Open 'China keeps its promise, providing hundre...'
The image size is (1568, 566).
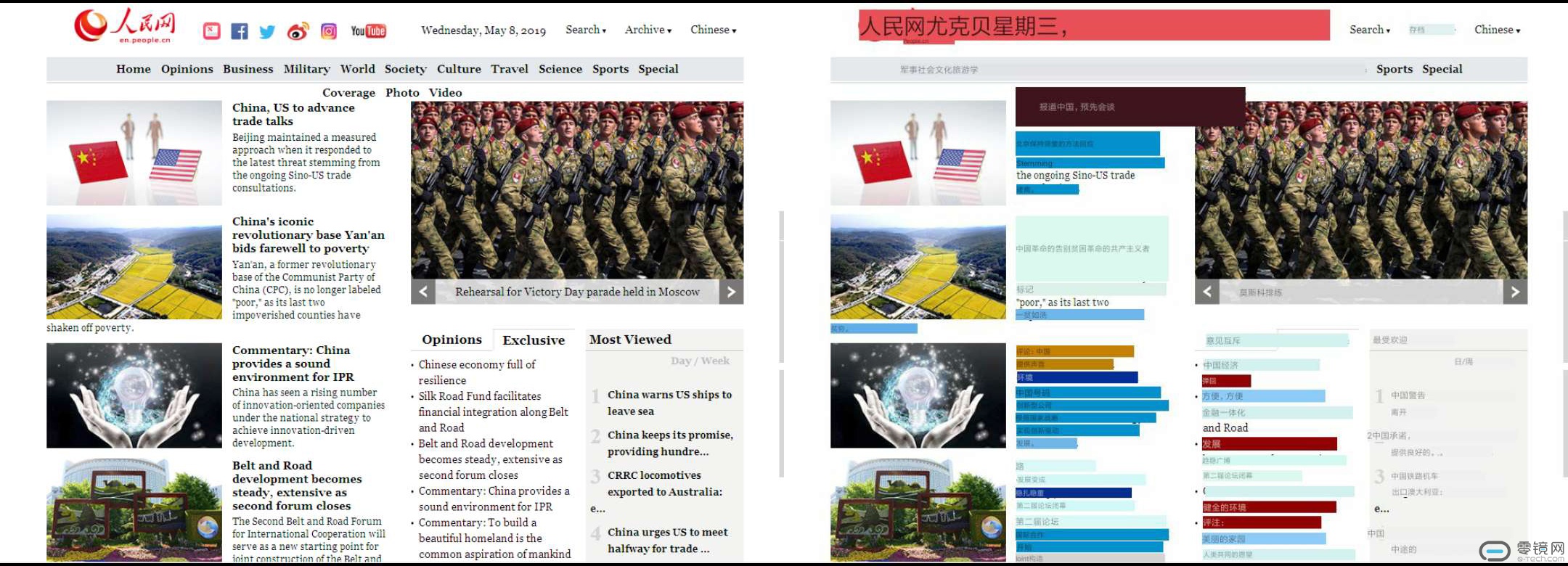[670, 443]
